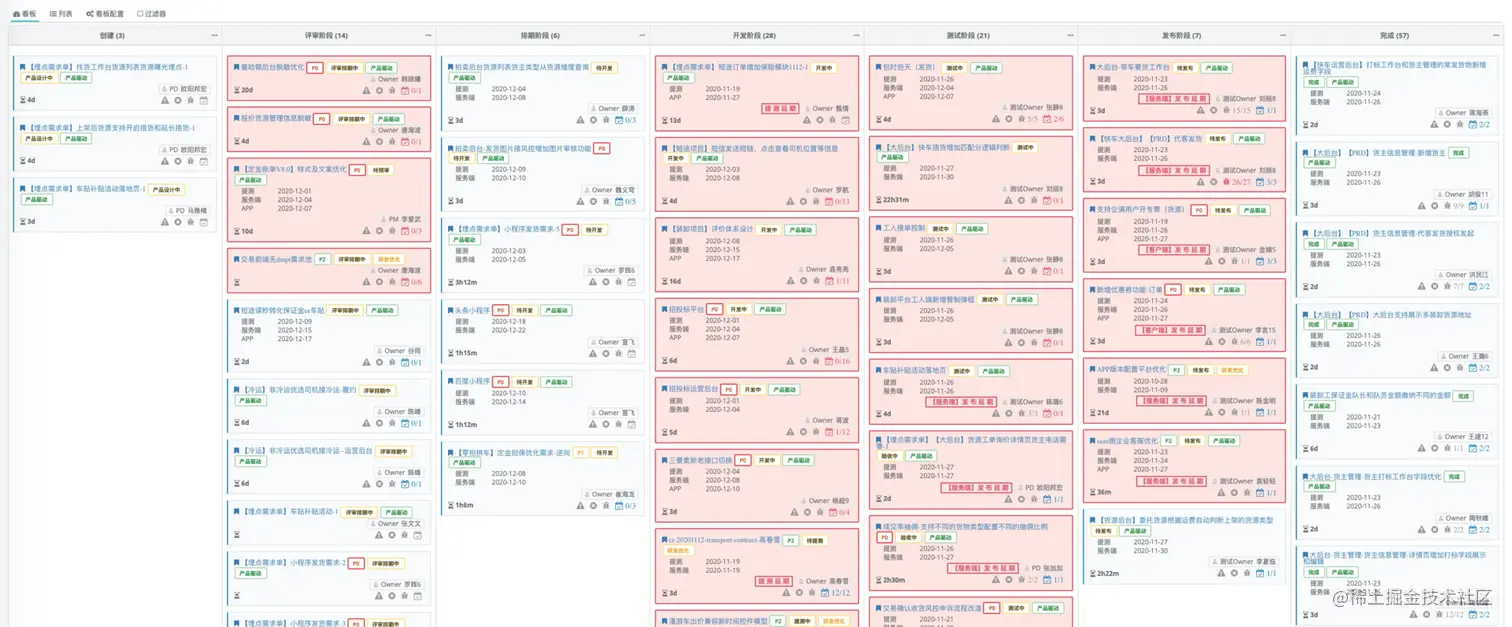1512x627 pixels.
Task: Open the 排期阶段 (6) column options menu
Action: (642, 36)
